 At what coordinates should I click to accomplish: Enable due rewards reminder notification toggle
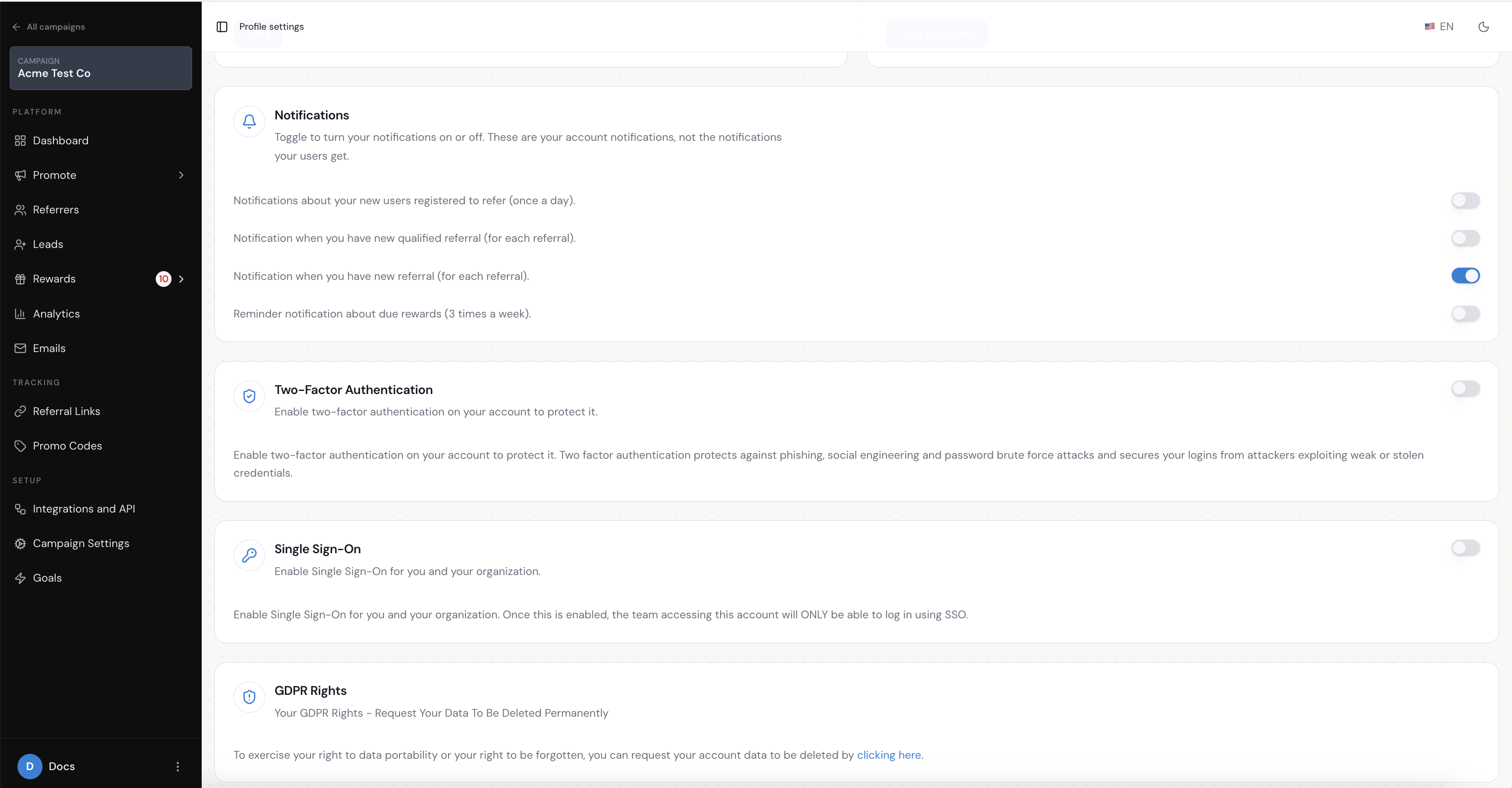pyautogui.click(x=1465, y=314)
